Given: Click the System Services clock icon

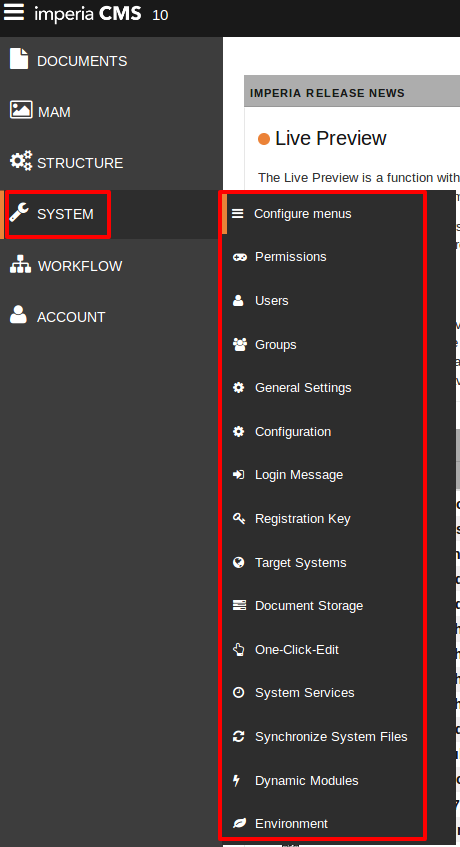Looking at the screenshot, I should point(238,693).
